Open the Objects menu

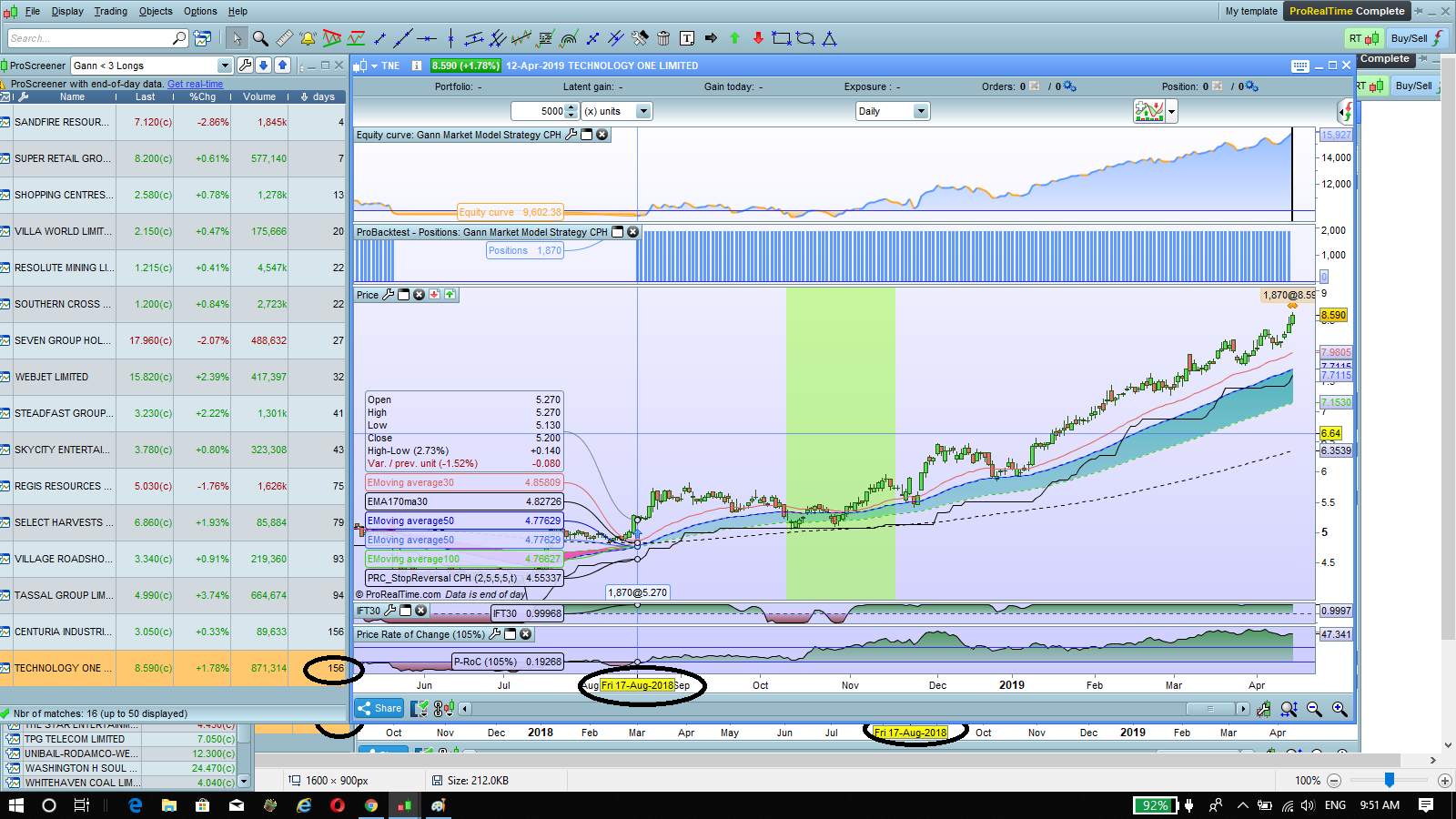tap(156, 11)
